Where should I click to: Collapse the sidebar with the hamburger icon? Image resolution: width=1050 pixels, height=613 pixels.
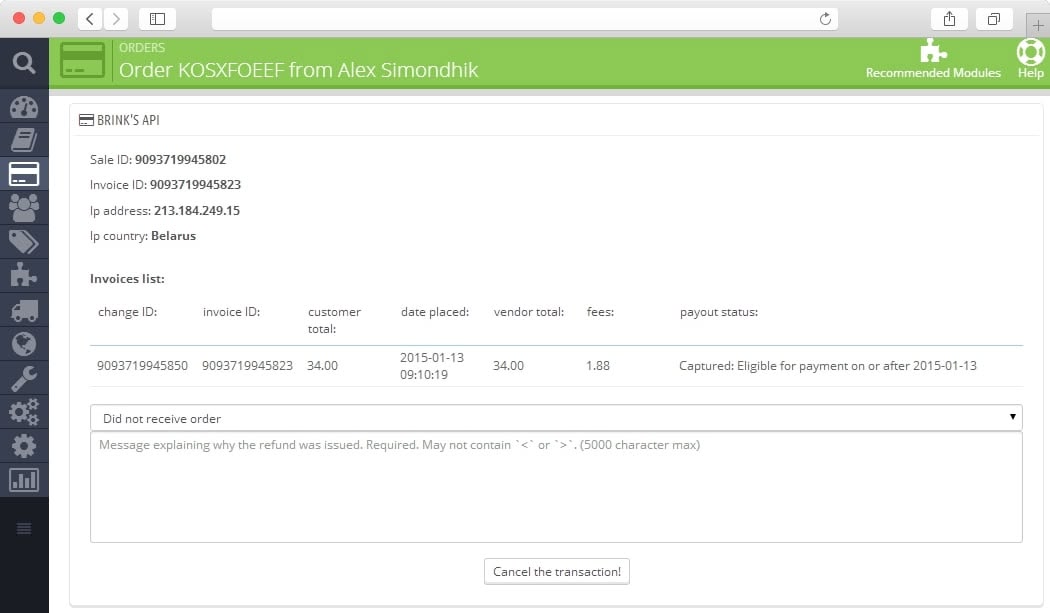(24, 528)
